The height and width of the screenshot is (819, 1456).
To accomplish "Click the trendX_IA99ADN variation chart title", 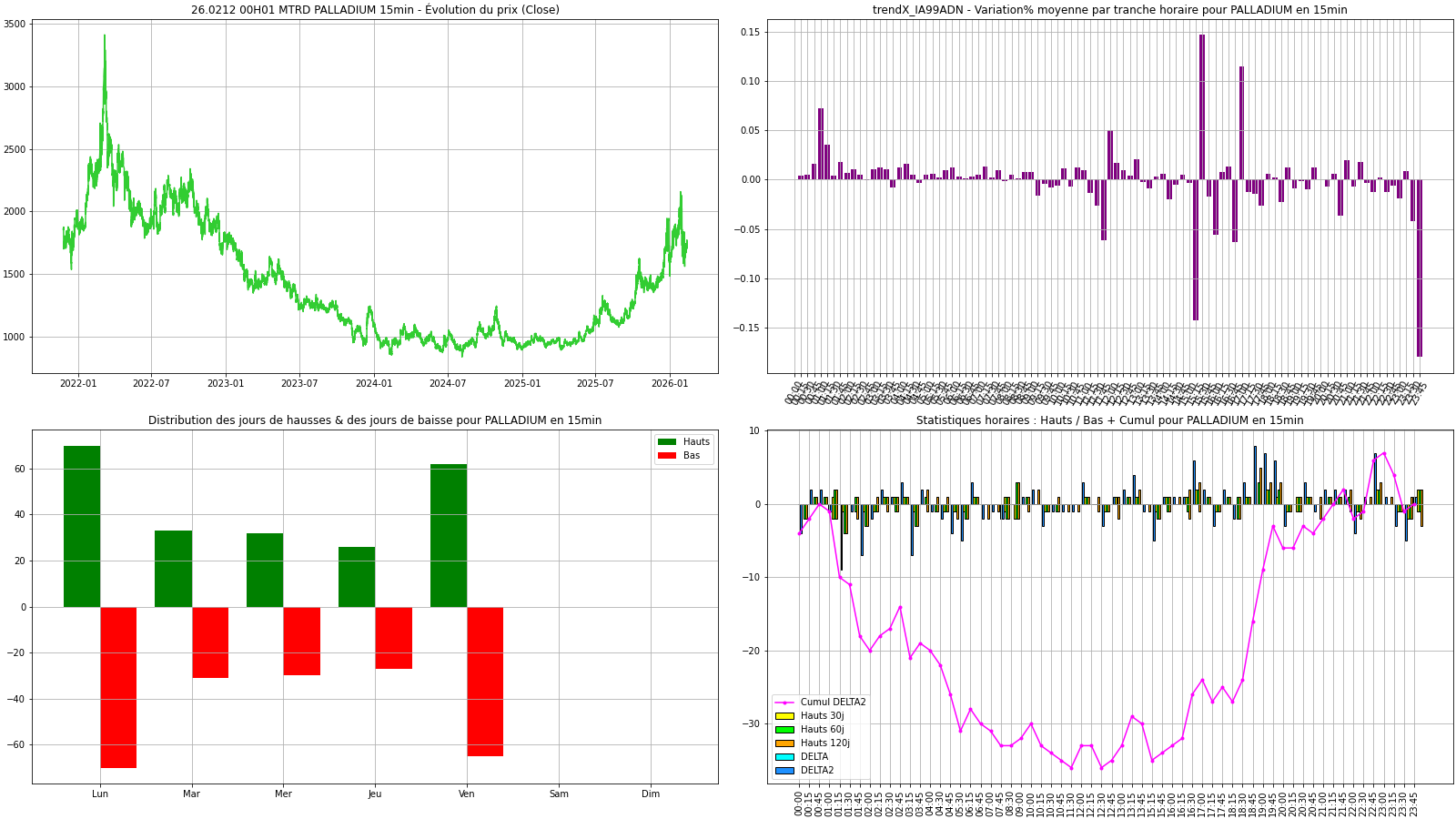I will [x=1109, y=10].
